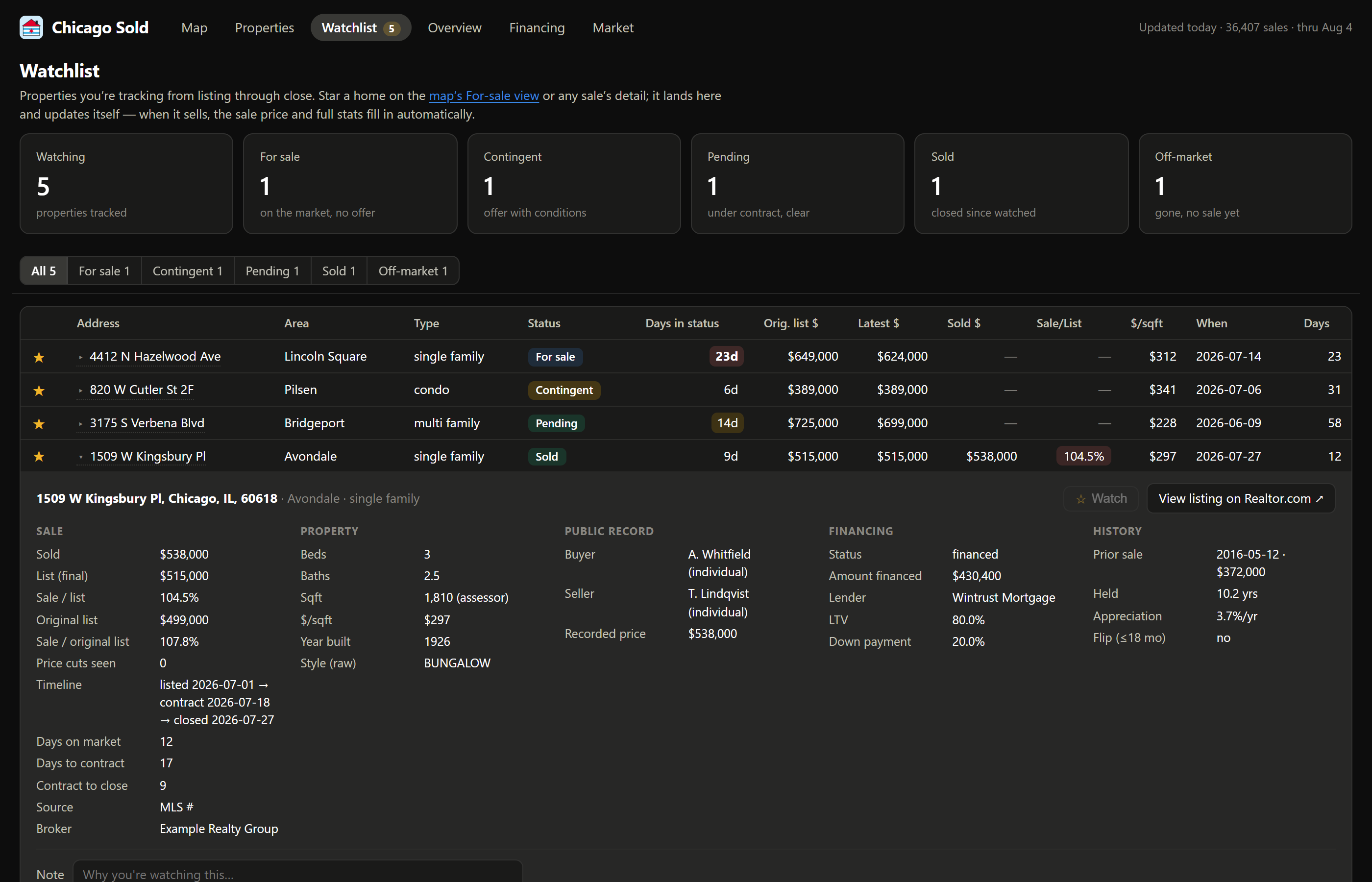Viewport: 1372px width, 882px height.
Task: Navigate to the Market page
Action: point(612,27)
